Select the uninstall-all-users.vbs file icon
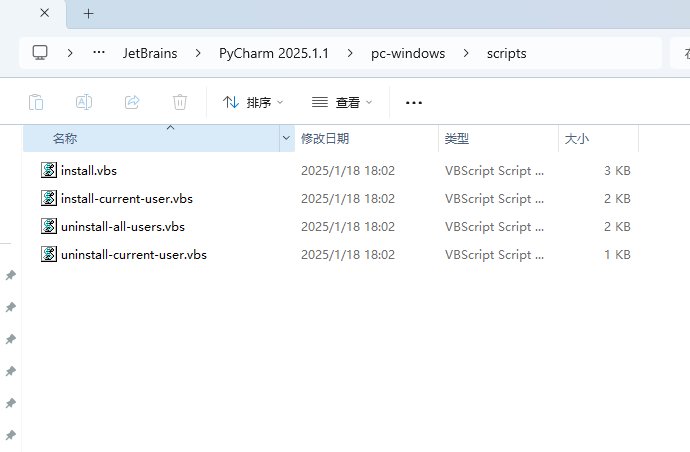690x452 pixels. coord(49,227)
